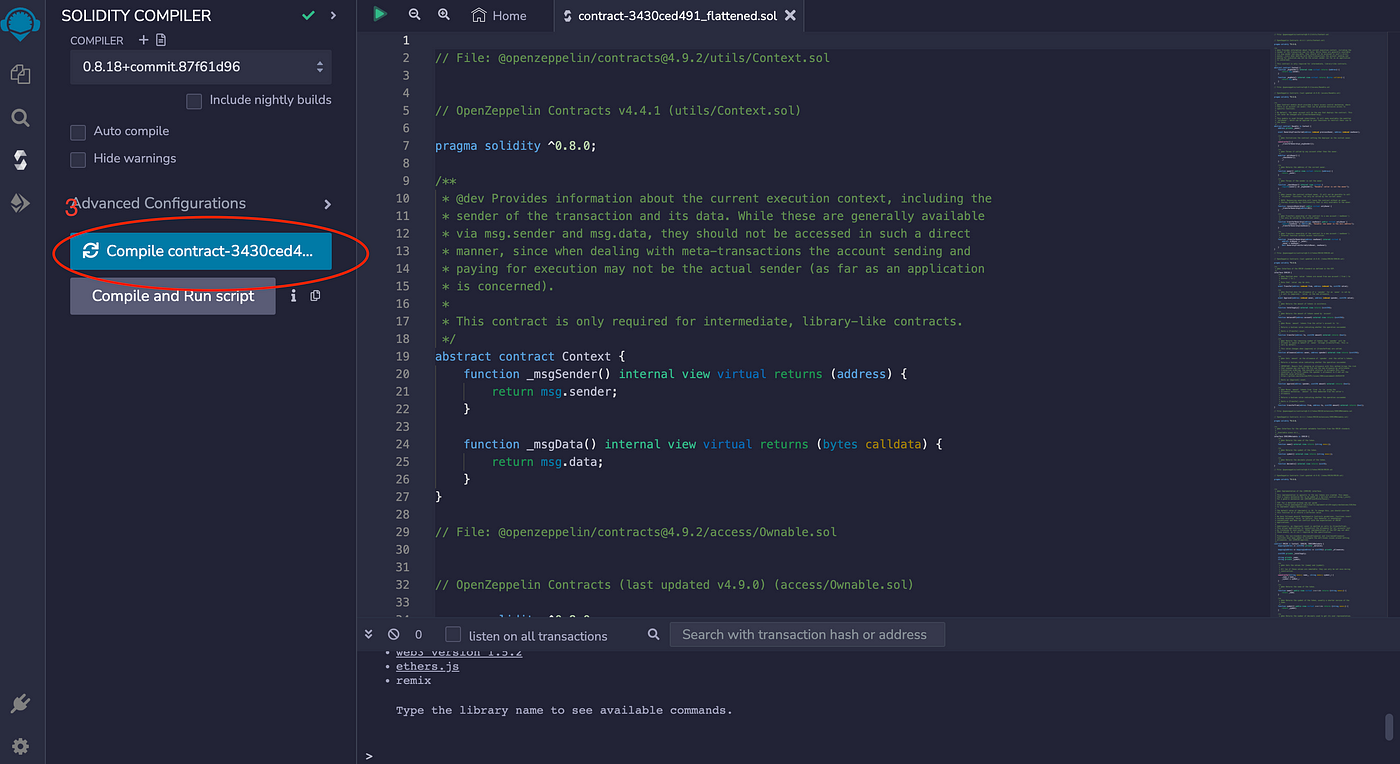Open the Plugin manager
This screenshot has height=764, width=1400.
click(20, 704)
